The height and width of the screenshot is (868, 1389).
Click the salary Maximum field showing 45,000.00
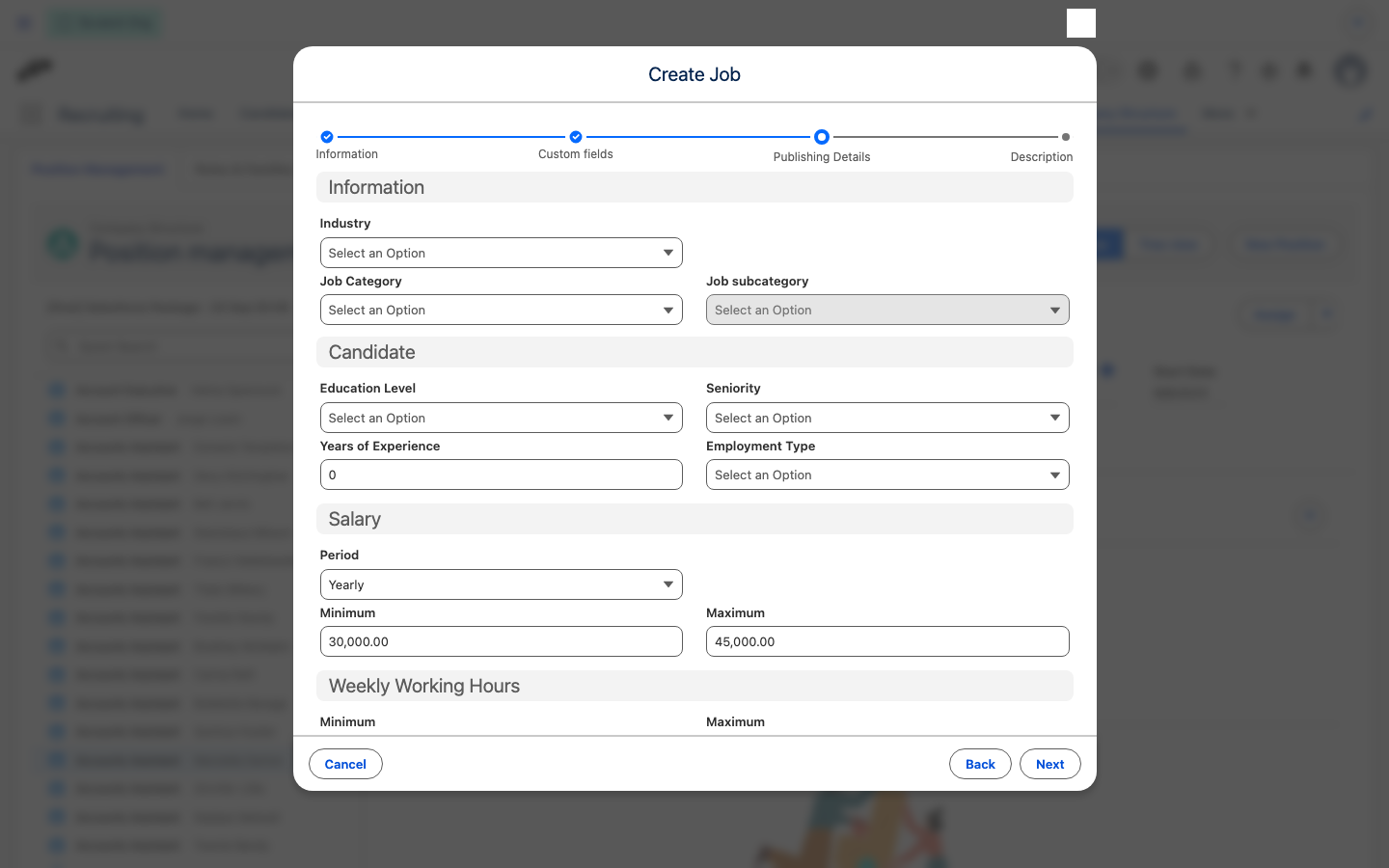click(887, 641)
